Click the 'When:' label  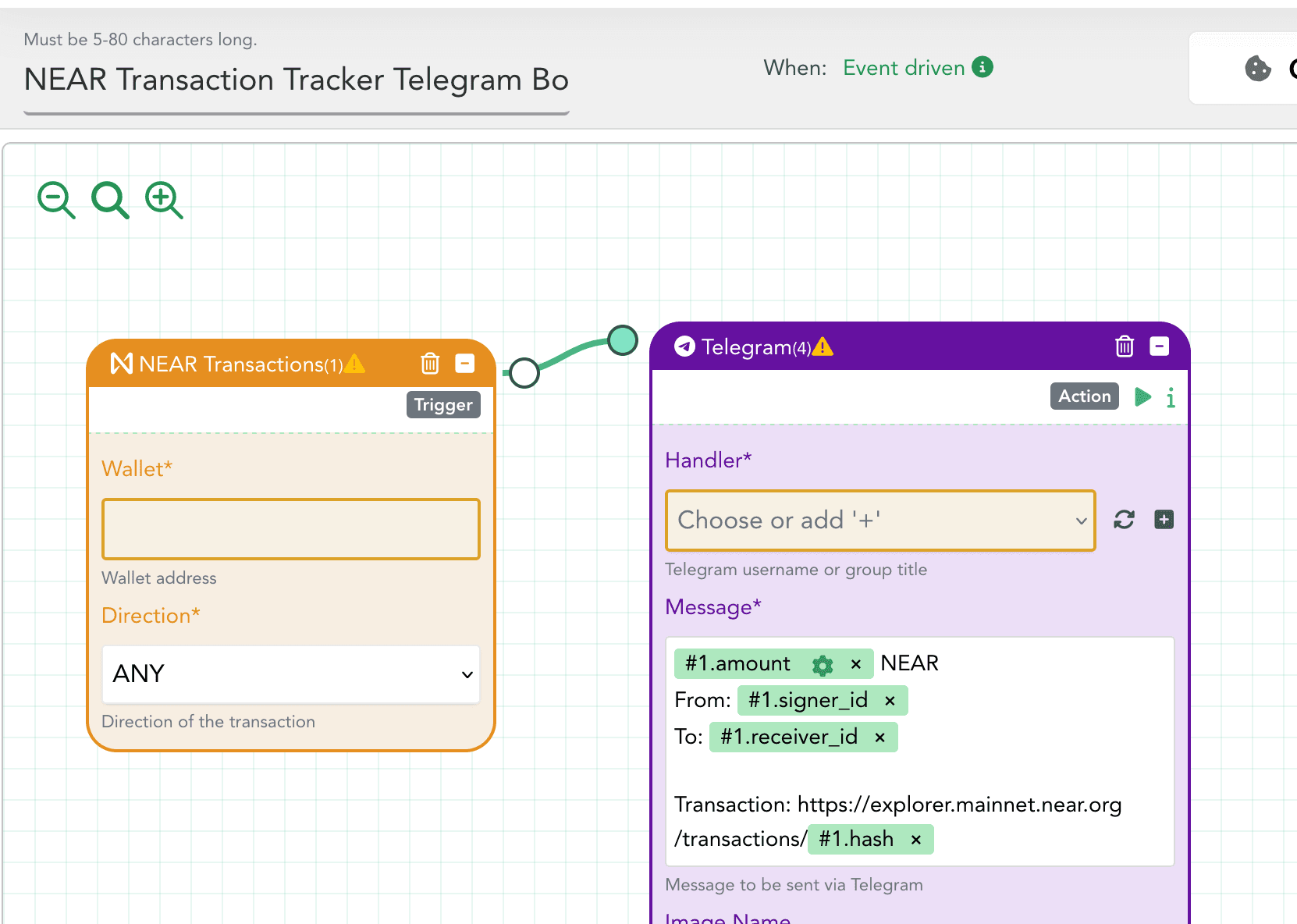click(795, 68)
